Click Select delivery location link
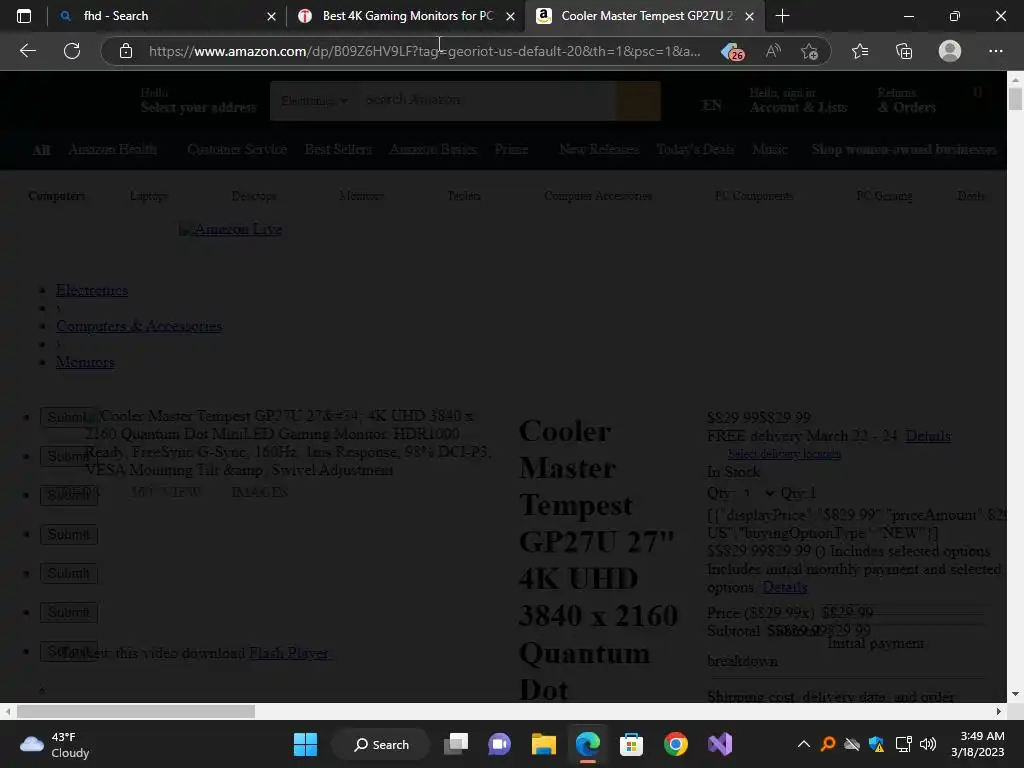 point(784,454)
